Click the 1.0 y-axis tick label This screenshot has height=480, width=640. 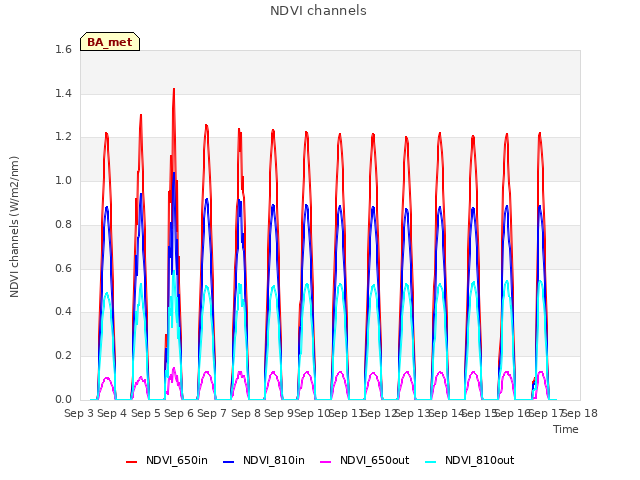coord(63,180)
